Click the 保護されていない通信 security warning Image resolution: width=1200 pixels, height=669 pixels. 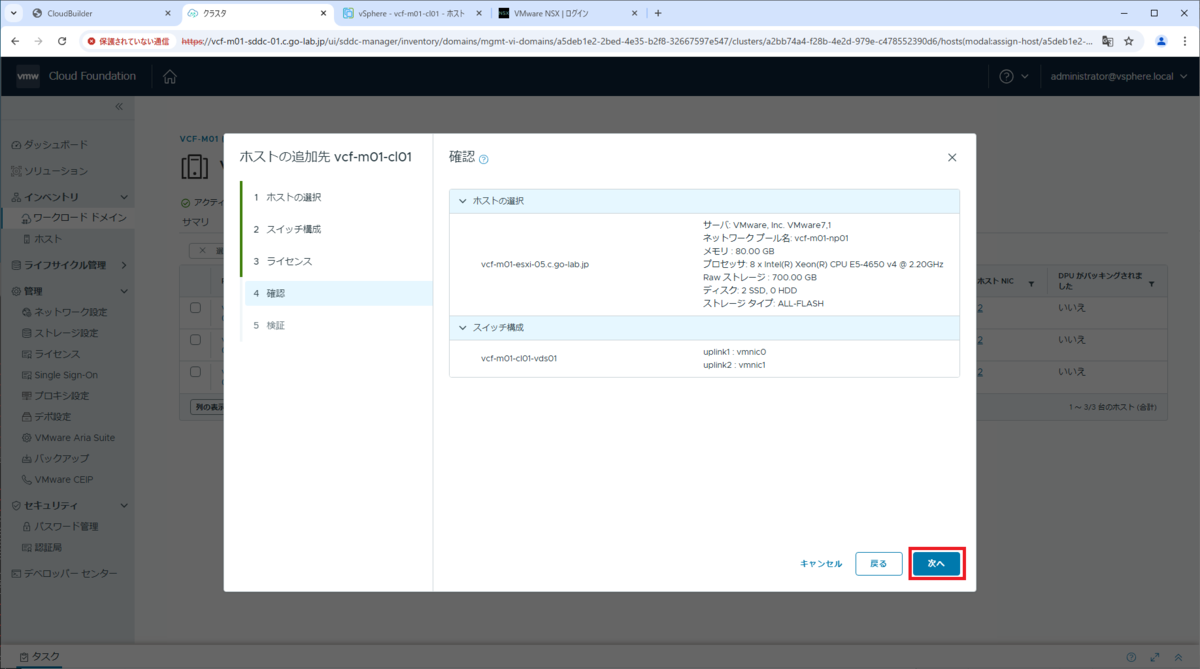(128, 41)
